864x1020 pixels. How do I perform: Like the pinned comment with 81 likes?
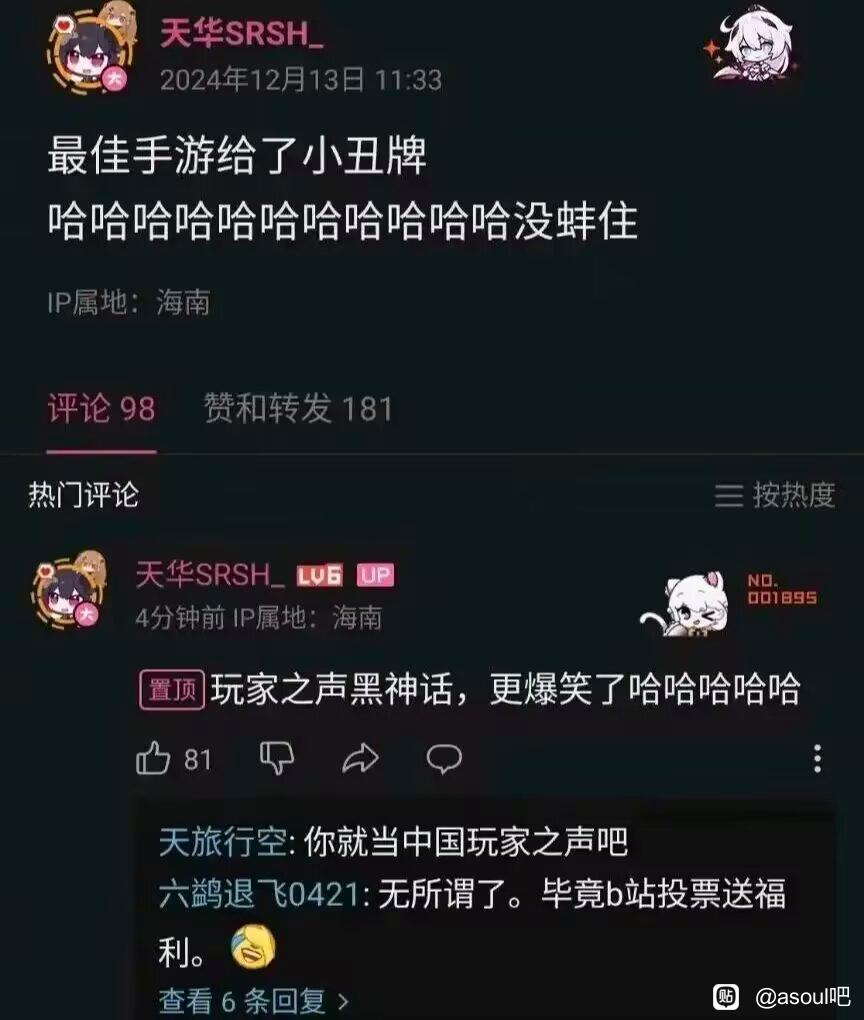[154, 758]
